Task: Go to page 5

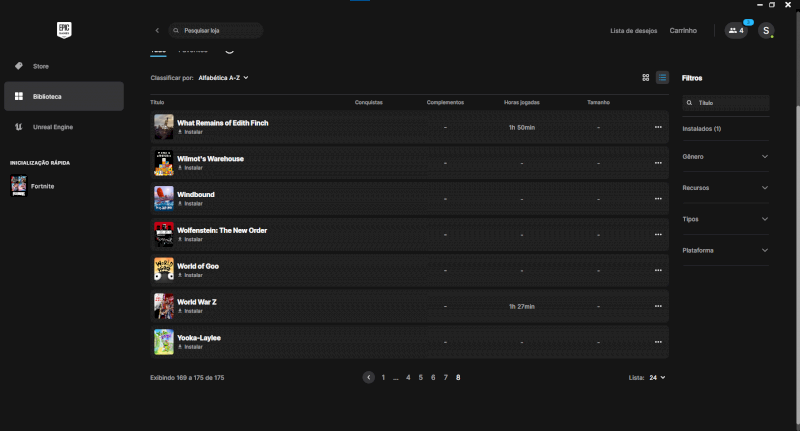Action: click(x=420, y=377)
